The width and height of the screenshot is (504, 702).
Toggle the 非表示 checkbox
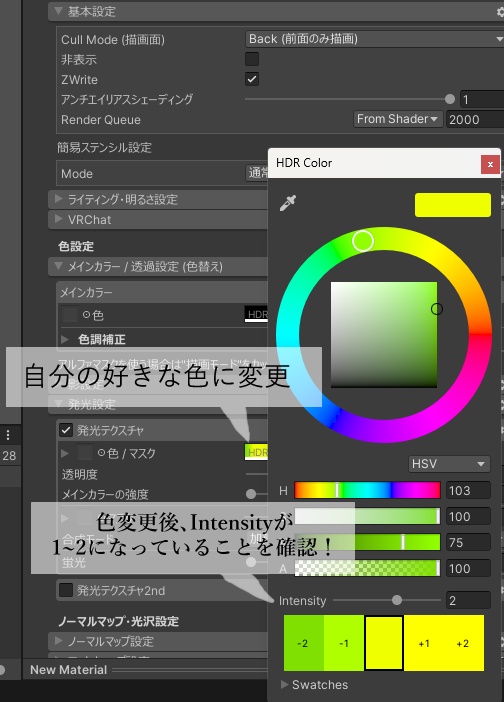[x=252, y=59]
